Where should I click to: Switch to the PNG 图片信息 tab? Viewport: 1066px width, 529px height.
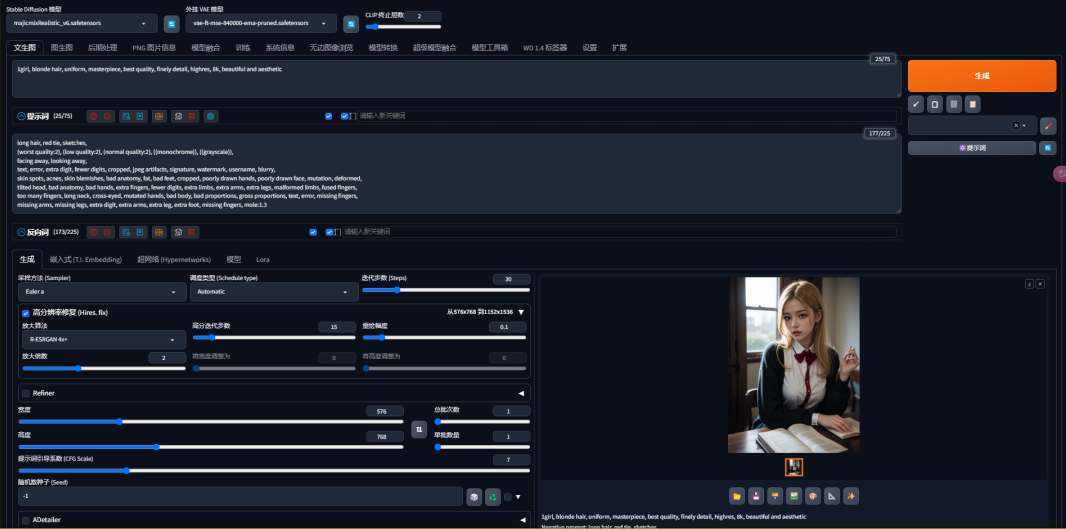pos(154,47)
